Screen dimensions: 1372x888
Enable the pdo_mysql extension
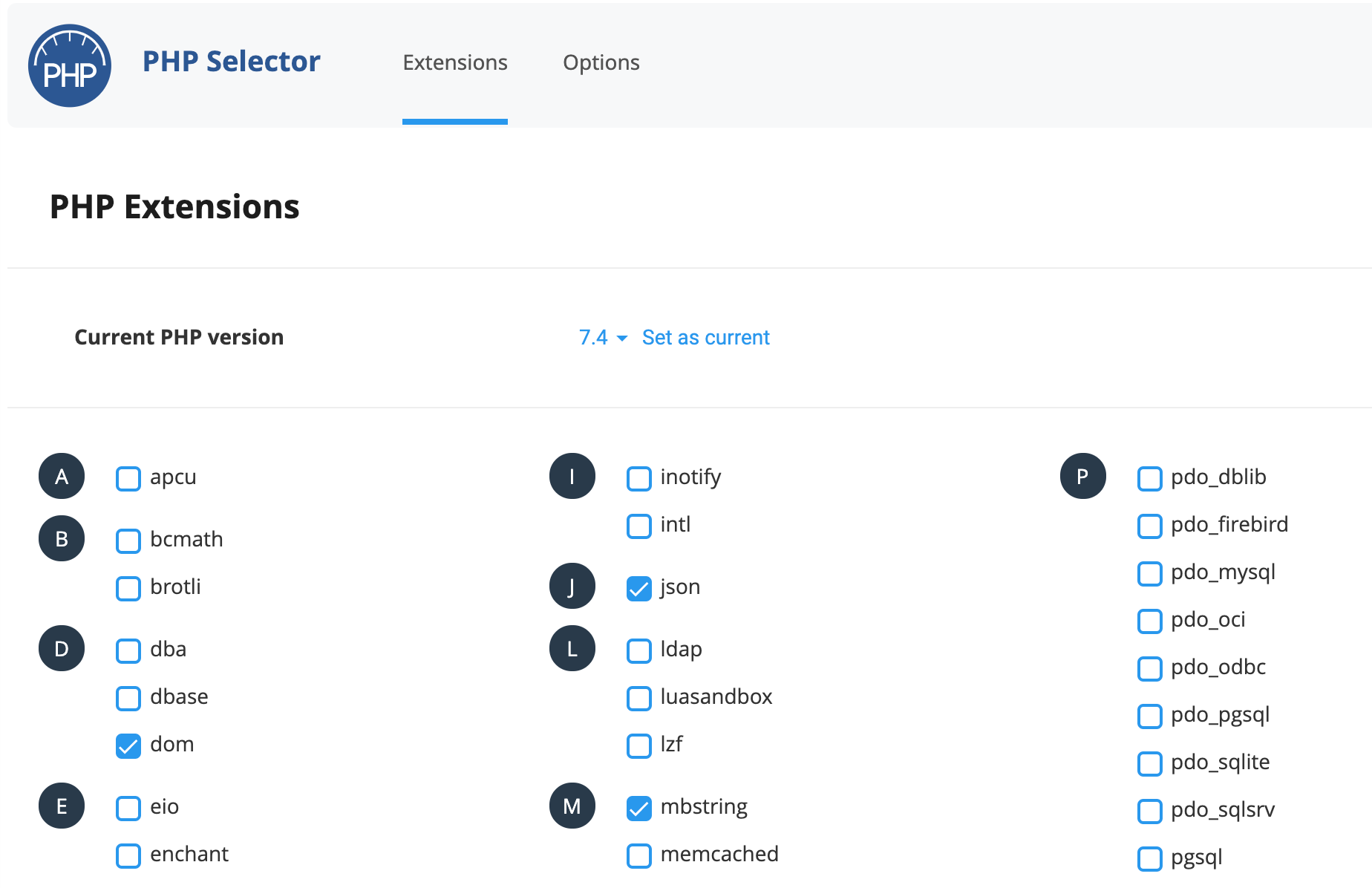(1149, 574)
